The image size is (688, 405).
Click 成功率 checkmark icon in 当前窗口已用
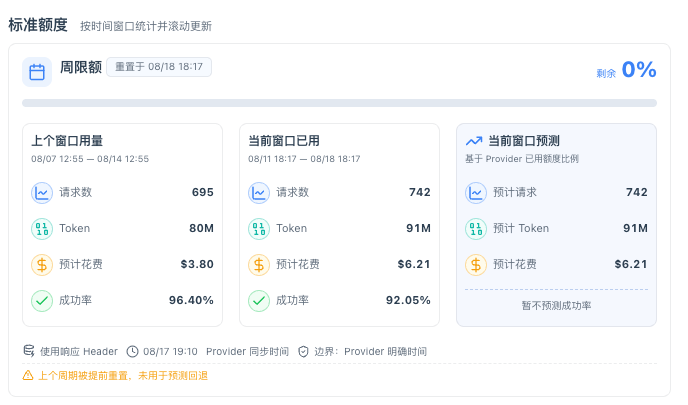pos(259,301)
